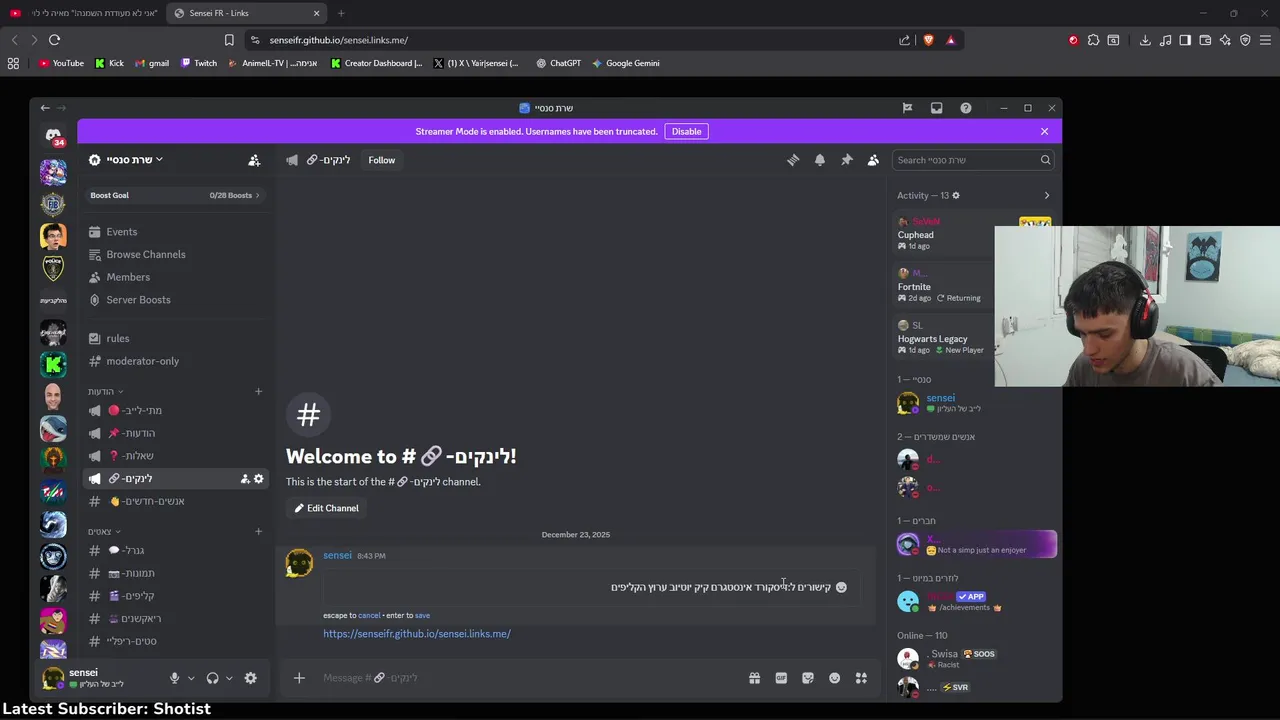Expand the Activity panel chevron
The height and width of the screenshot is (720, 1280).
pyautogui.click(x=1047, y=195)
